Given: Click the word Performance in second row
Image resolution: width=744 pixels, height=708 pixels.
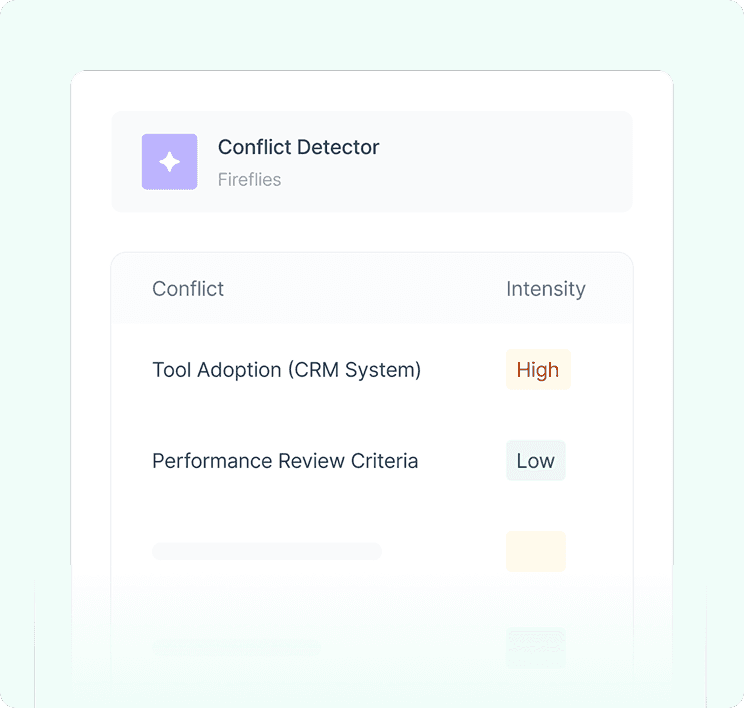Looking at the screenshot, I should pyautogui.click(x=212, y=461).
